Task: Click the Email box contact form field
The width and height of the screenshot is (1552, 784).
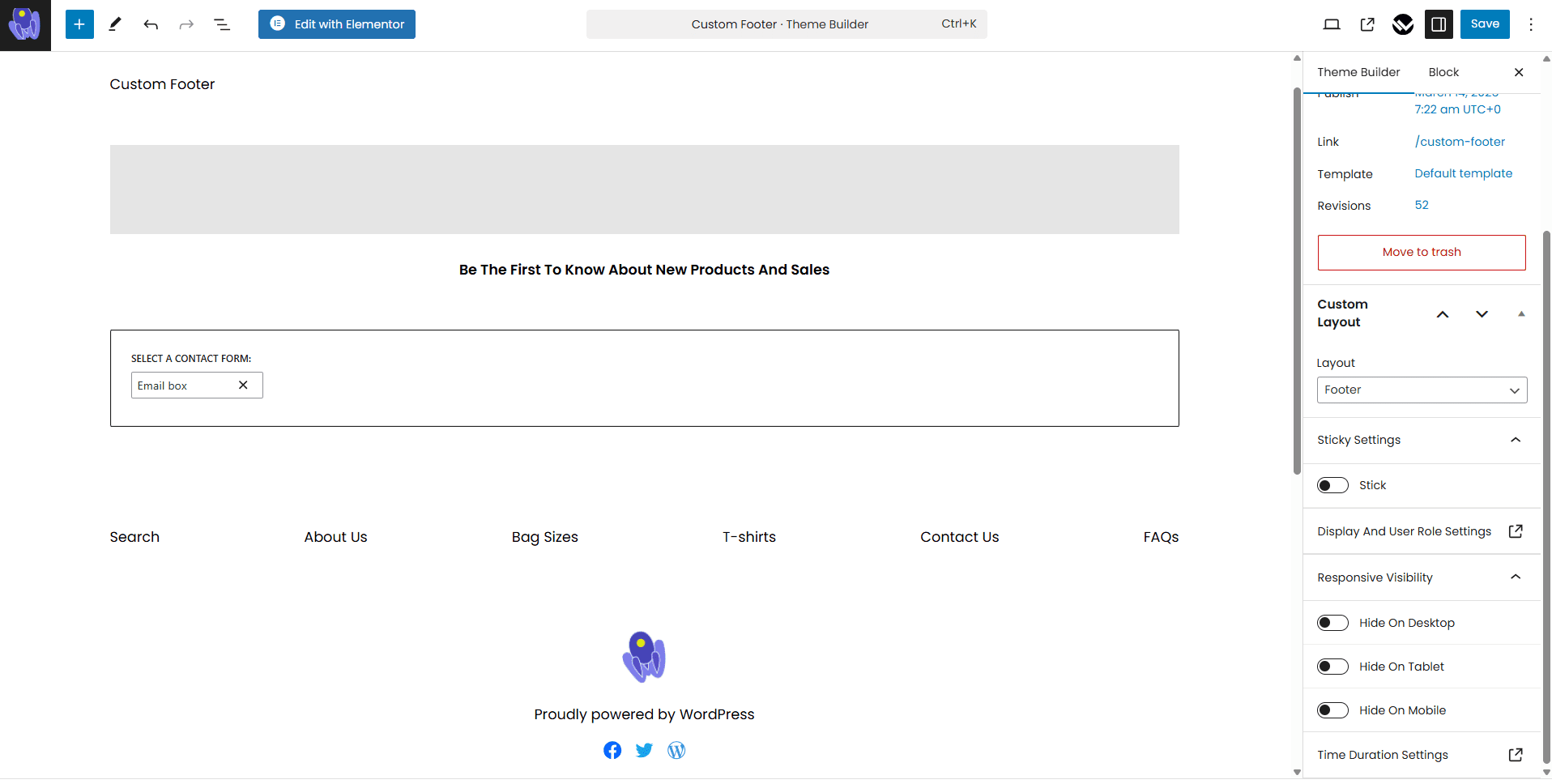Action: point(186,386)
